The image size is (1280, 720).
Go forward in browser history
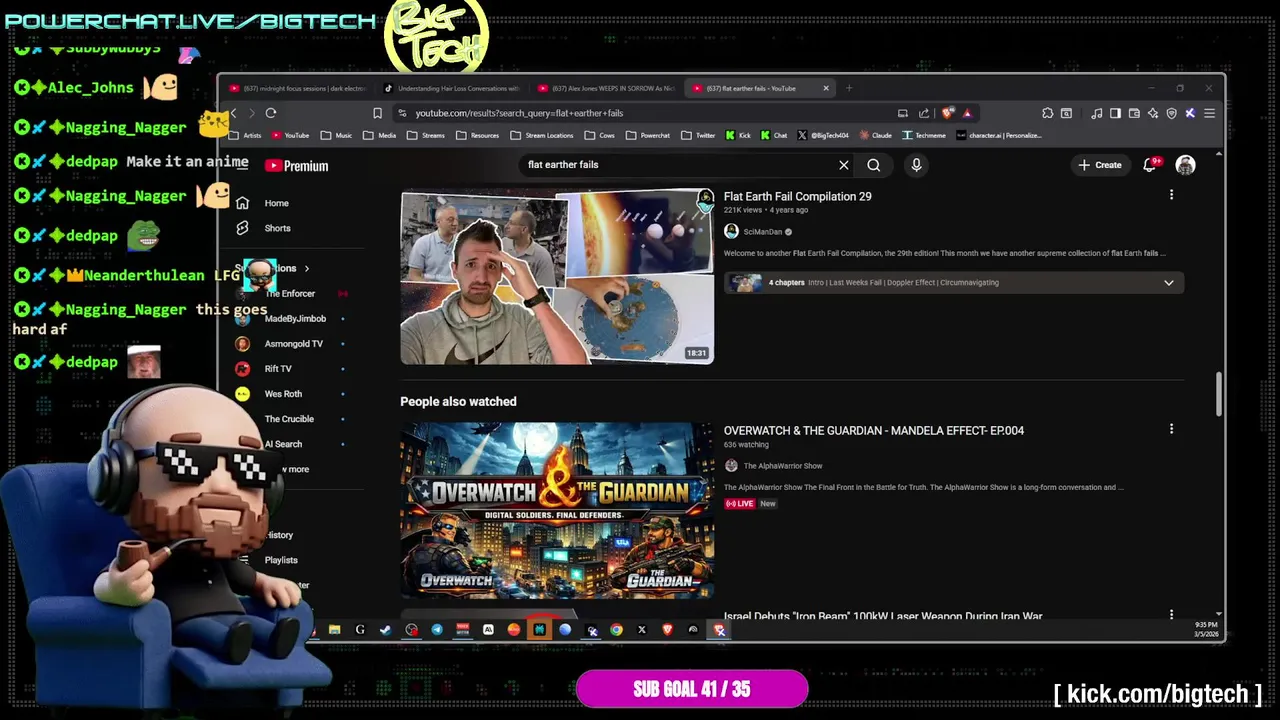(251, 113)
